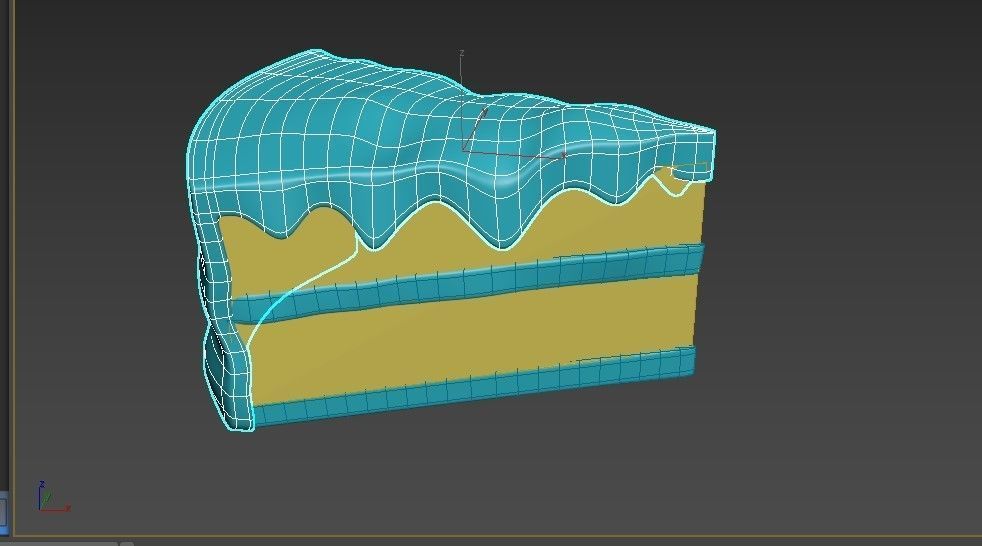Select the blue cream band in the cake's middle
Image resolution: width=982 pixels, height=546 pixels.
(467, 283)
